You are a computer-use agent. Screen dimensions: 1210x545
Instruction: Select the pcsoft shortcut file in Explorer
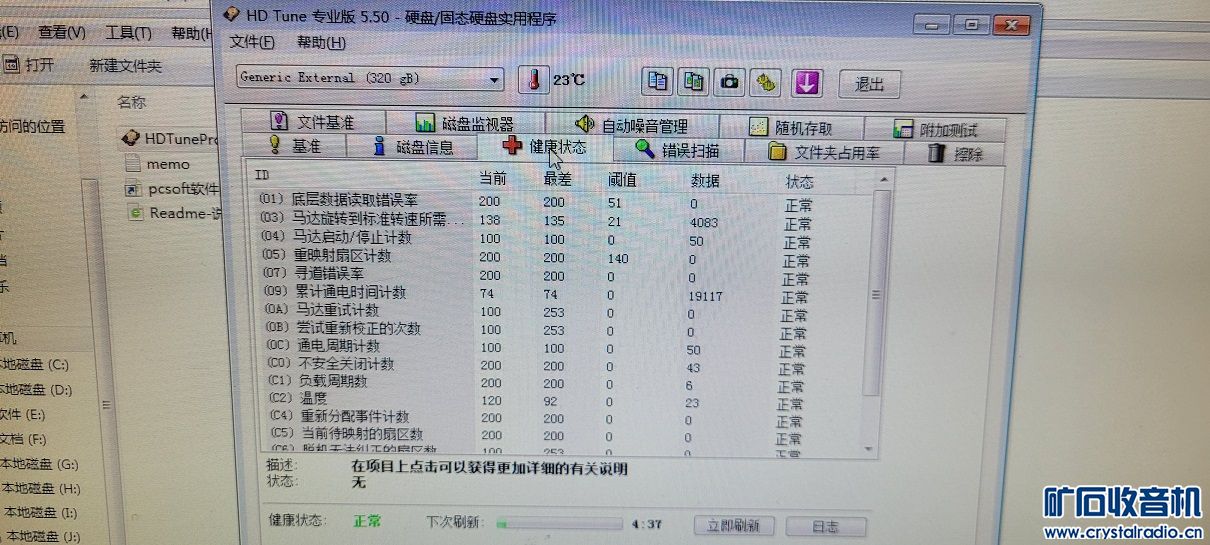coord(170,188)
